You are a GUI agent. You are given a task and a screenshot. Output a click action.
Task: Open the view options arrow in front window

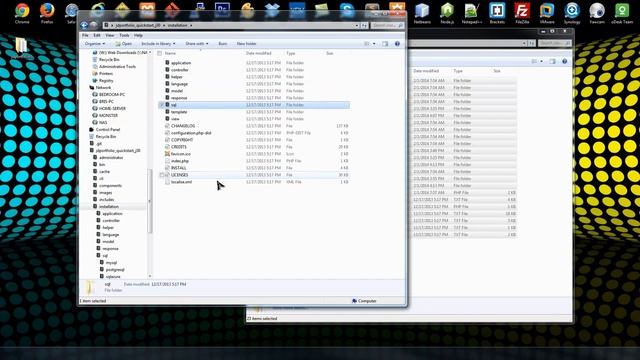pyautogui.click(x=374, y=44)
